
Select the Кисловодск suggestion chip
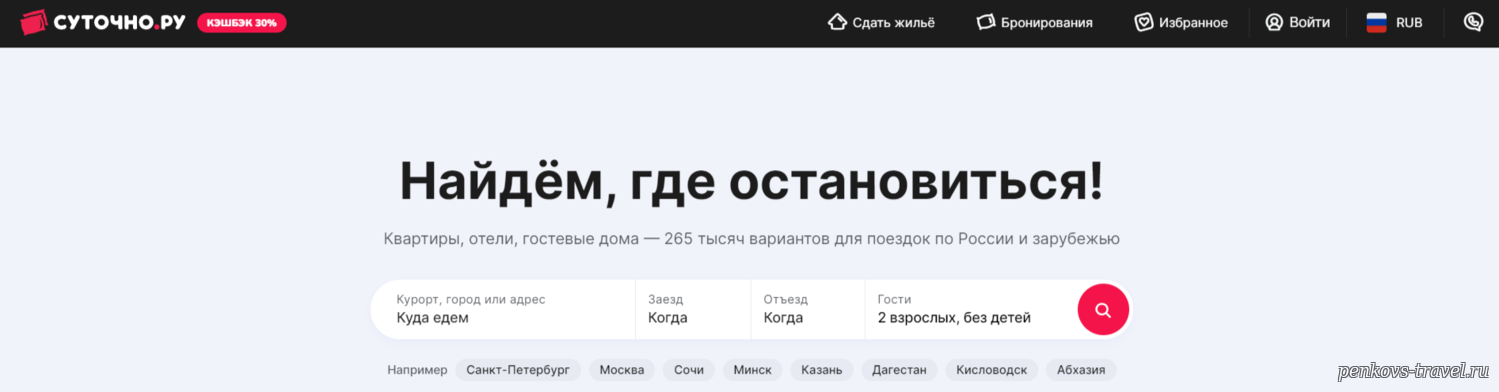[x=991, y=370]
